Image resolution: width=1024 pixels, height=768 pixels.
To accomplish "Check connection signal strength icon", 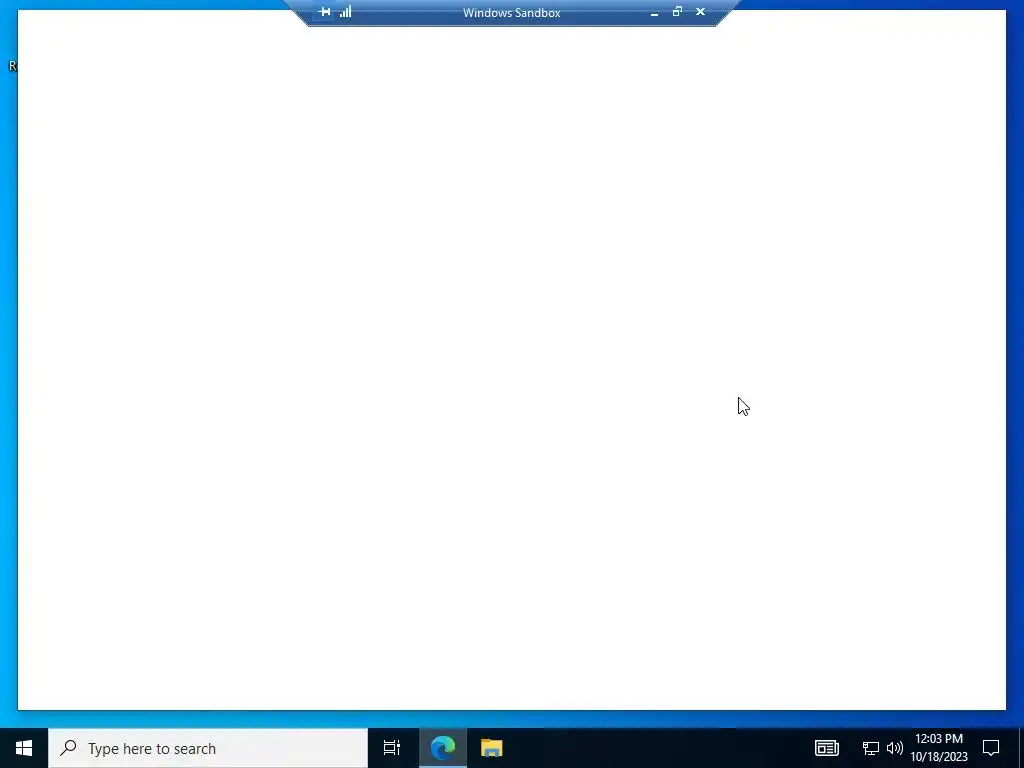I will click(x=345, y=12).
